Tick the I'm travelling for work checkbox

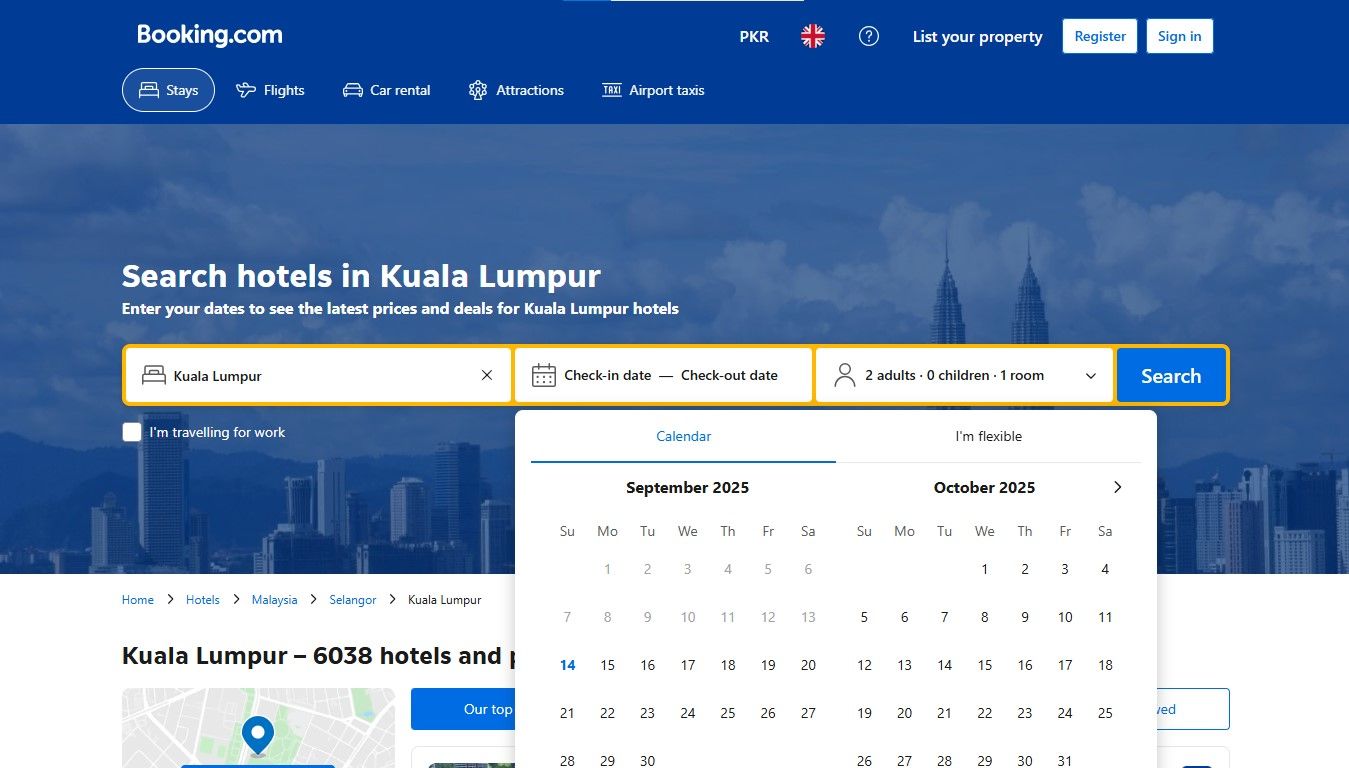pos(132,432)
